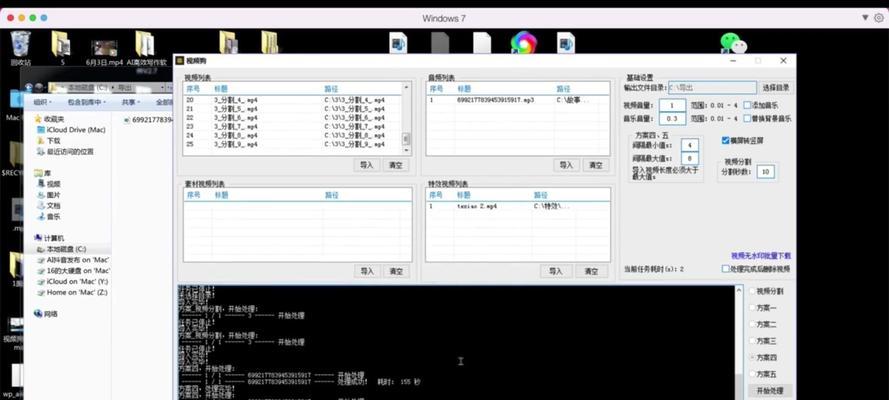Click the 输出文件目录 path field

tap(712, 88)
